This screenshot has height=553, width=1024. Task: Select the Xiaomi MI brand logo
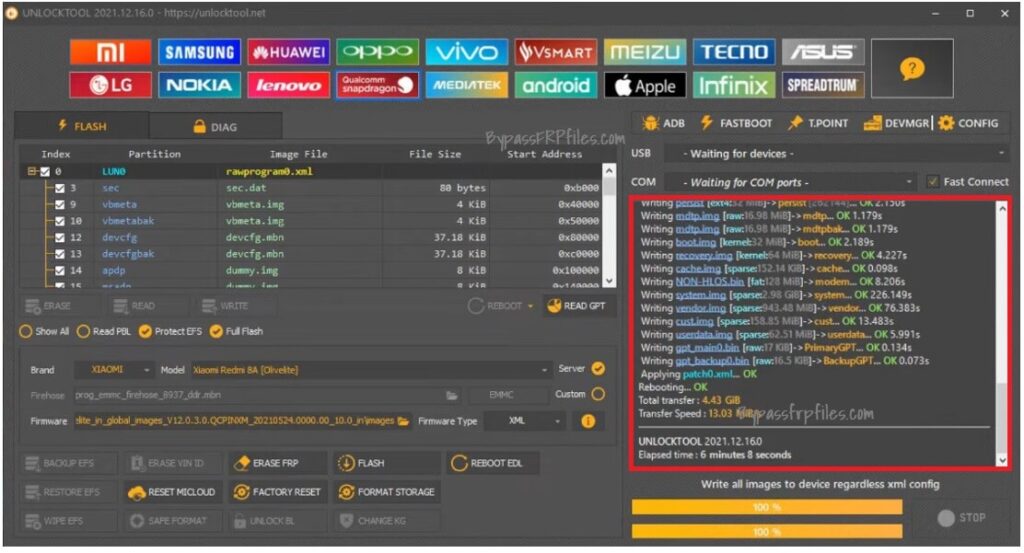click(x=110, y=52)
